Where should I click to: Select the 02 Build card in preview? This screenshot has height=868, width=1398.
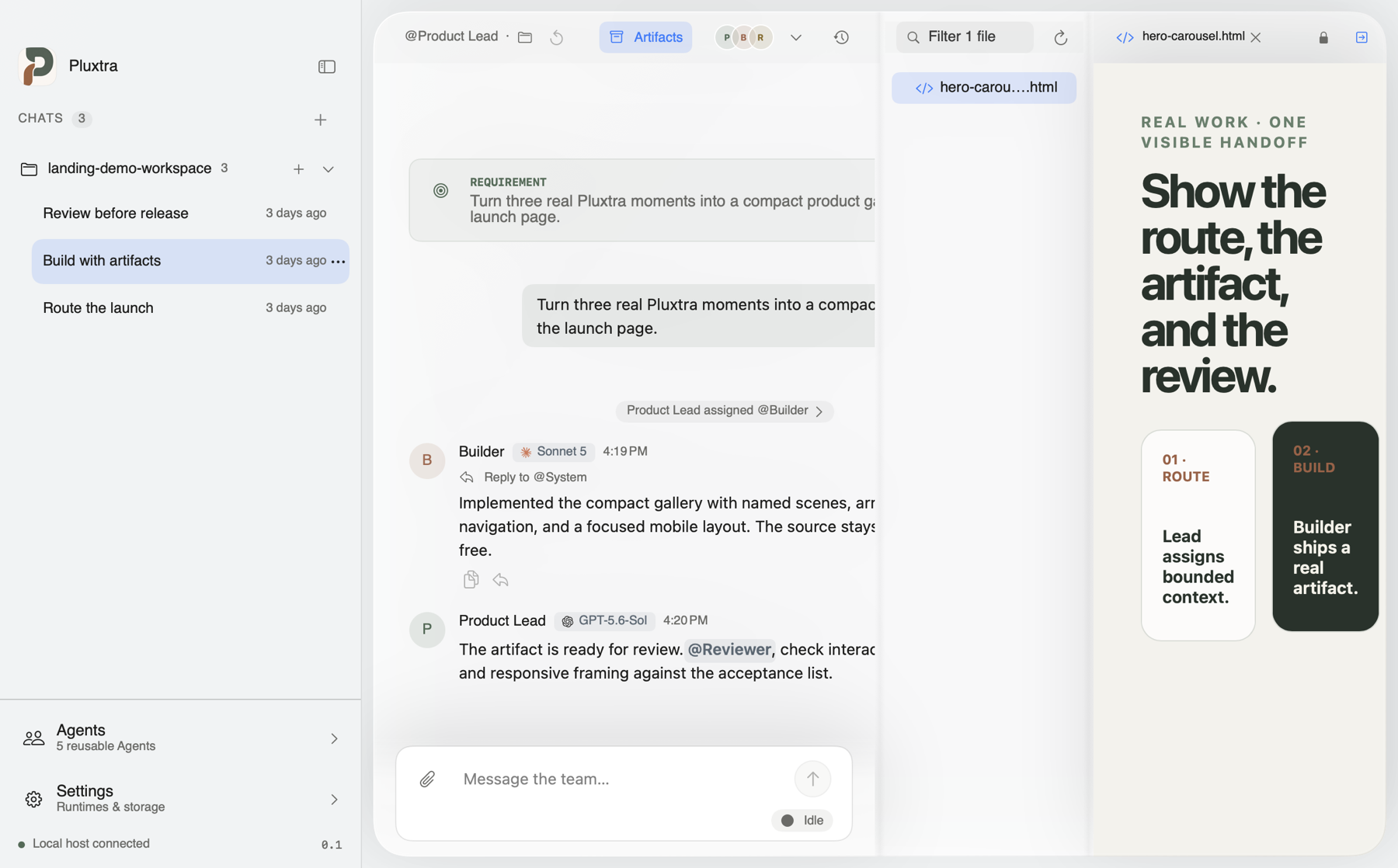pyautogui.click(x=1325, y=526)
